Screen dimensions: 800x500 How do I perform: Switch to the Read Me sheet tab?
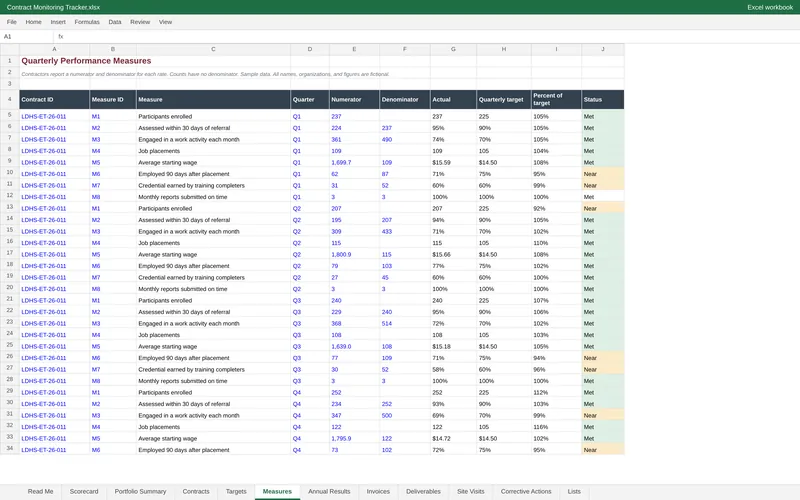click(x=40, y=491)
